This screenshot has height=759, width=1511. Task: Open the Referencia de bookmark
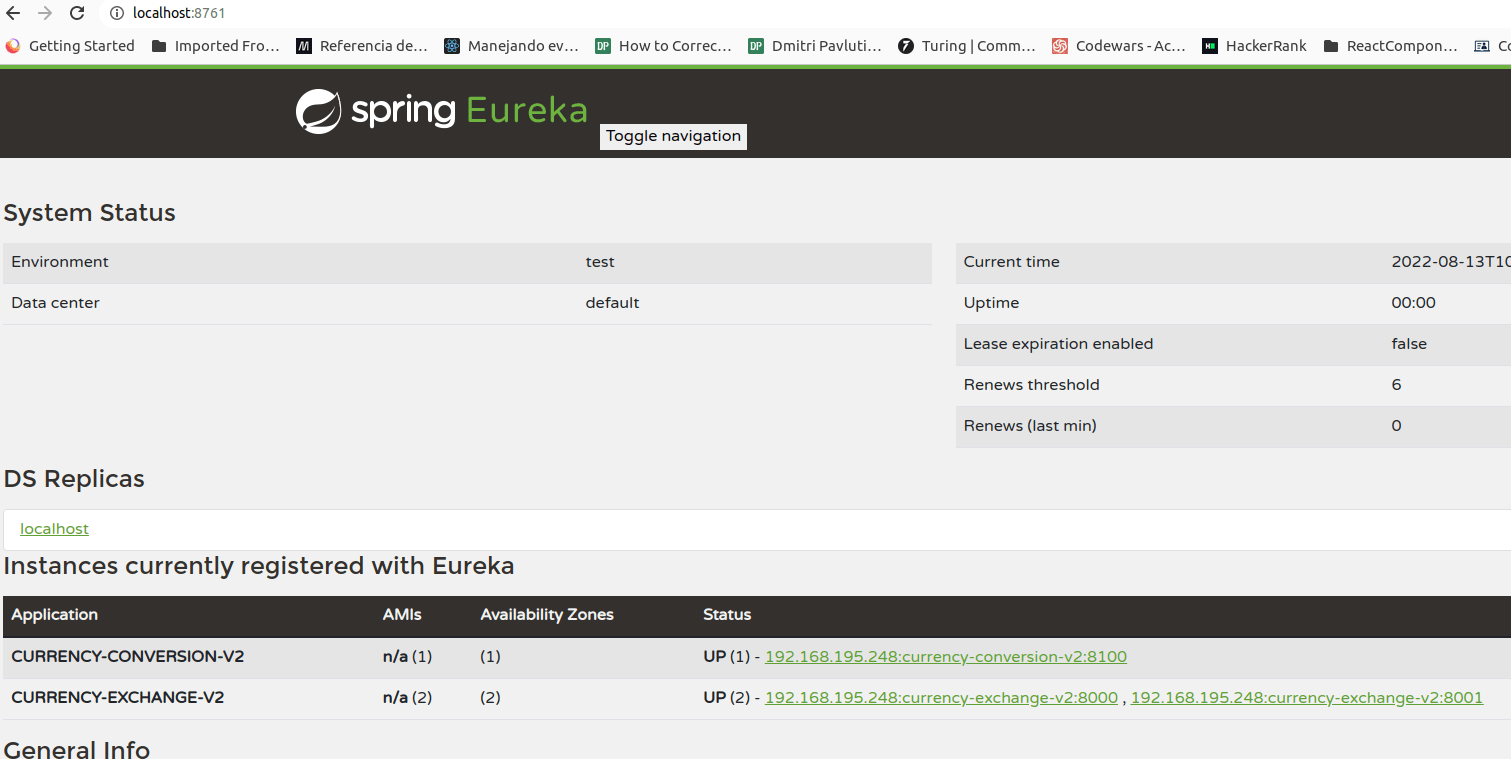coord(362,46)
